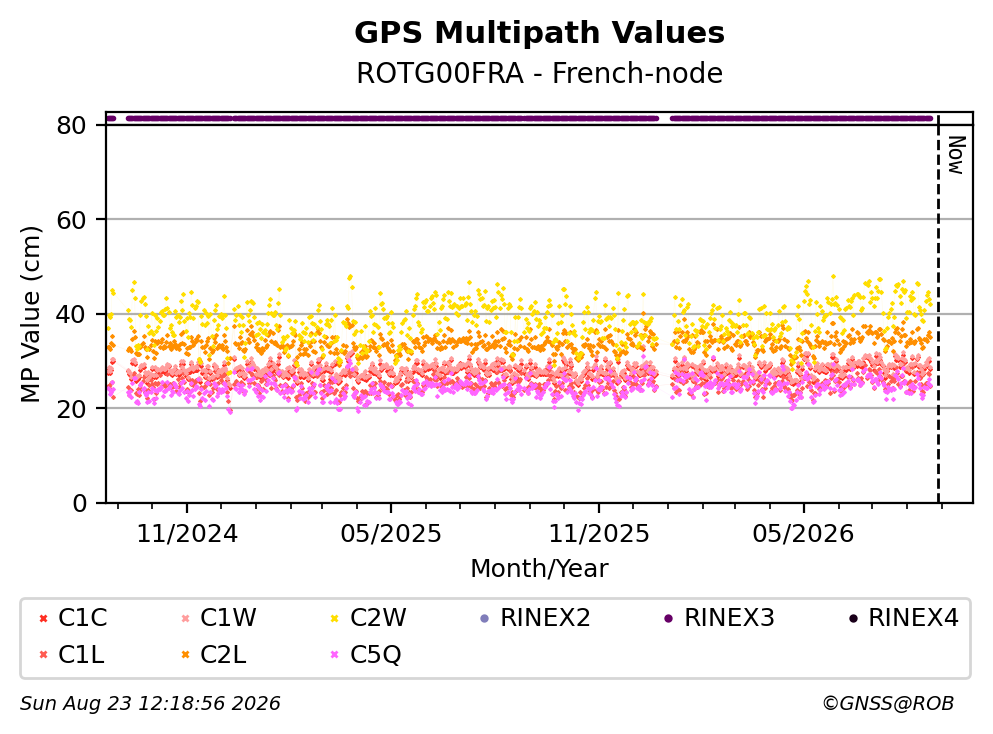993x734 pixels.
Task: Click the RINEX3 purple legend dot
Action: [x=669, y=618]
